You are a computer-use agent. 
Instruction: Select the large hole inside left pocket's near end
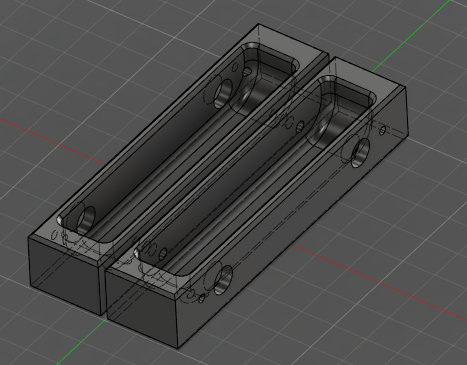pos(86,220)
